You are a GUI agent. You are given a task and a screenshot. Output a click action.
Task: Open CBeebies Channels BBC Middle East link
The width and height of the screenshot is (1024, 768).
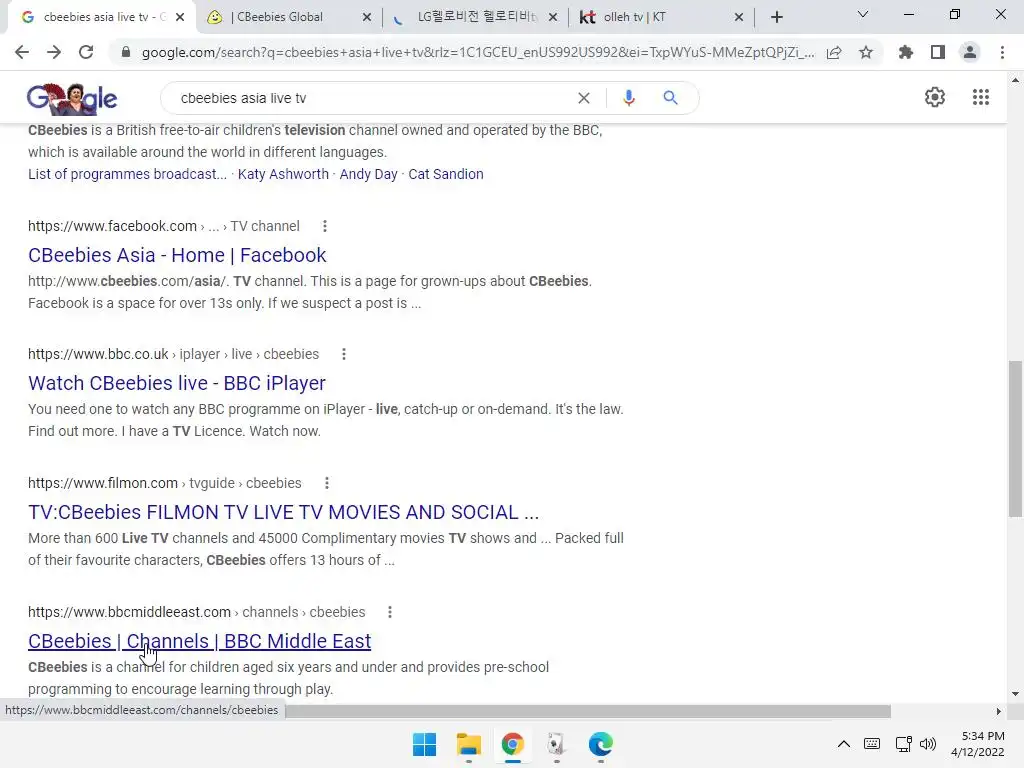(x=199, y=641)
